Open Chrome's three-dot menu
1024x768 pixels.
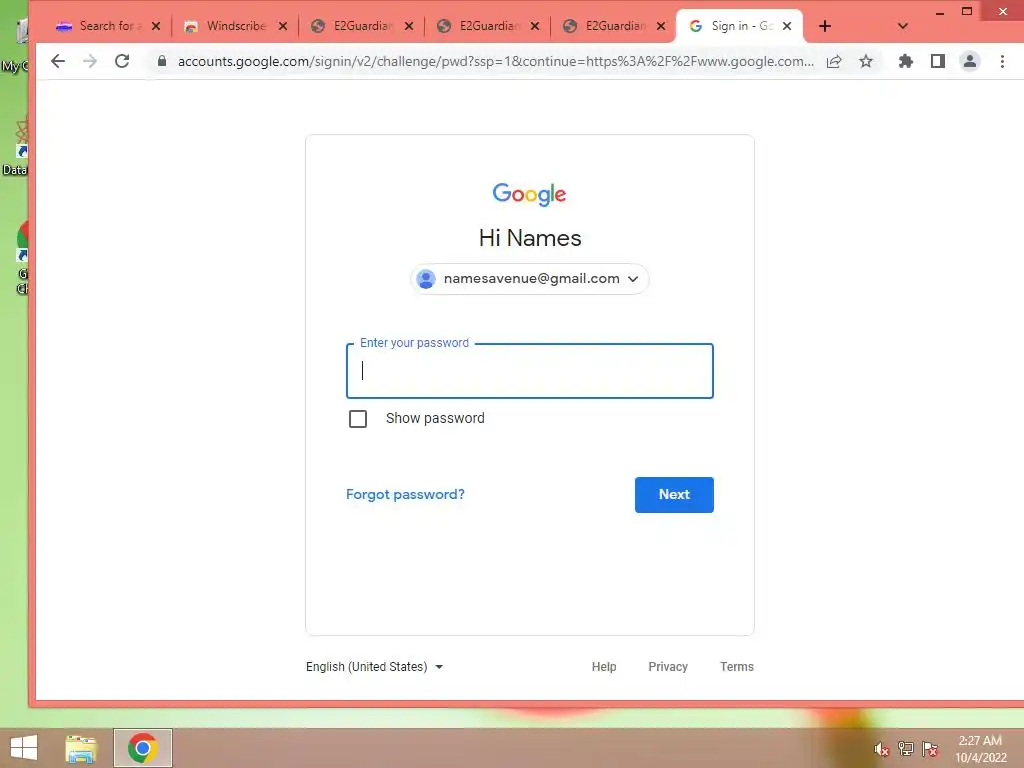tap(1002, 61)
